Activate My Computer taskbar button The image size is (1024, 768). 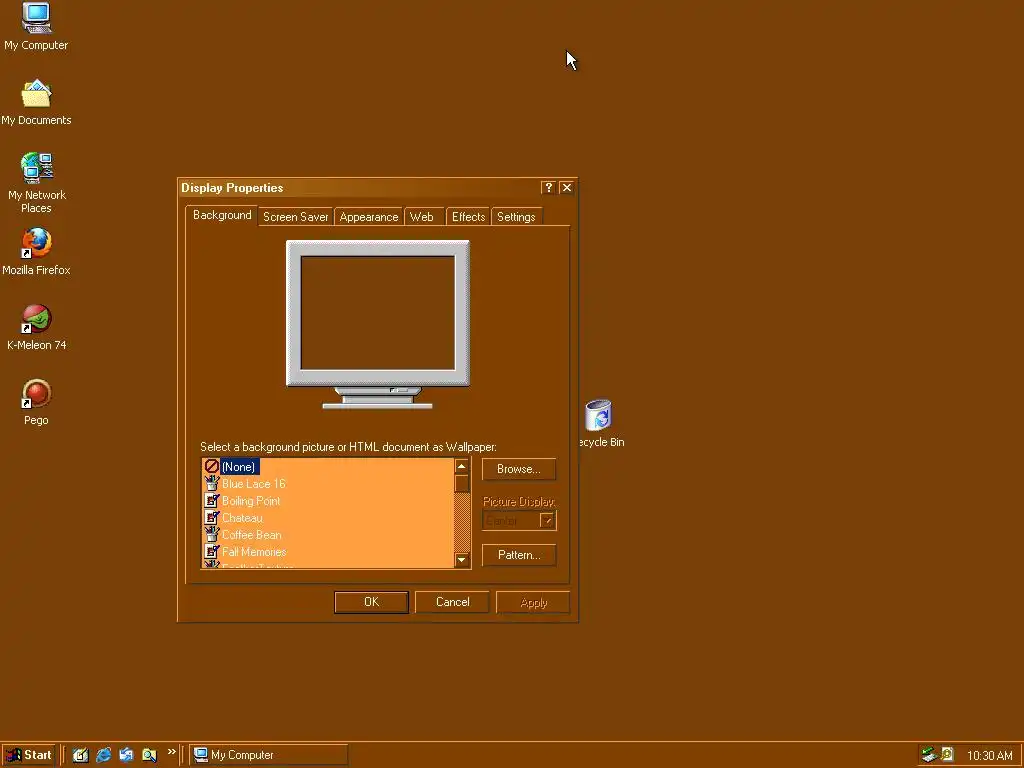pos(268,755)
